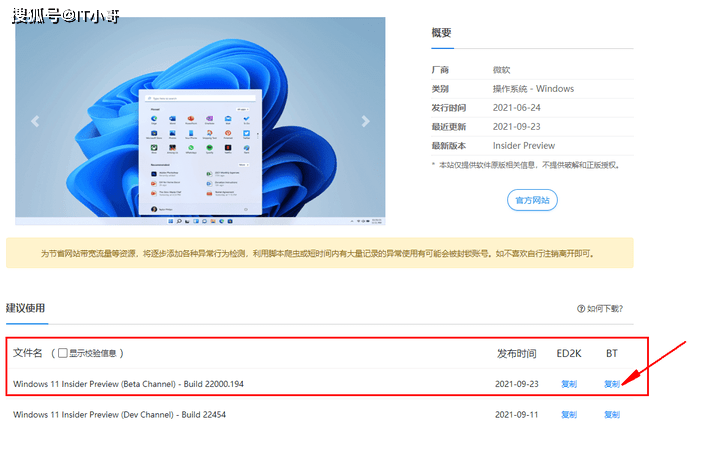Click the 操作系统 - Windows category value
Image resolution: width=720 pixels, height=450 pixels.
click(x=533, y=89)
